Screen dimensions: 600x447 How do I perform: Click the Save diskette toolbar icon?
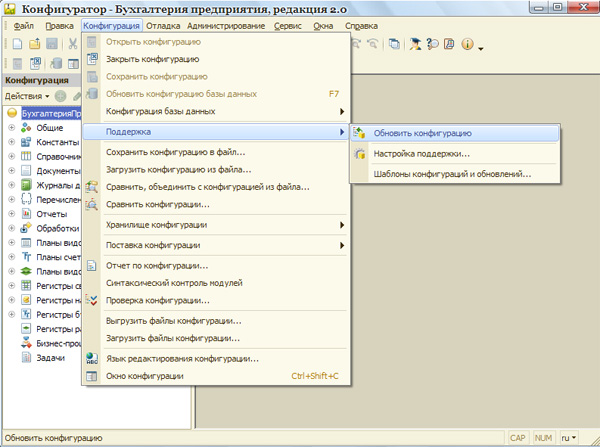(52, 44)
